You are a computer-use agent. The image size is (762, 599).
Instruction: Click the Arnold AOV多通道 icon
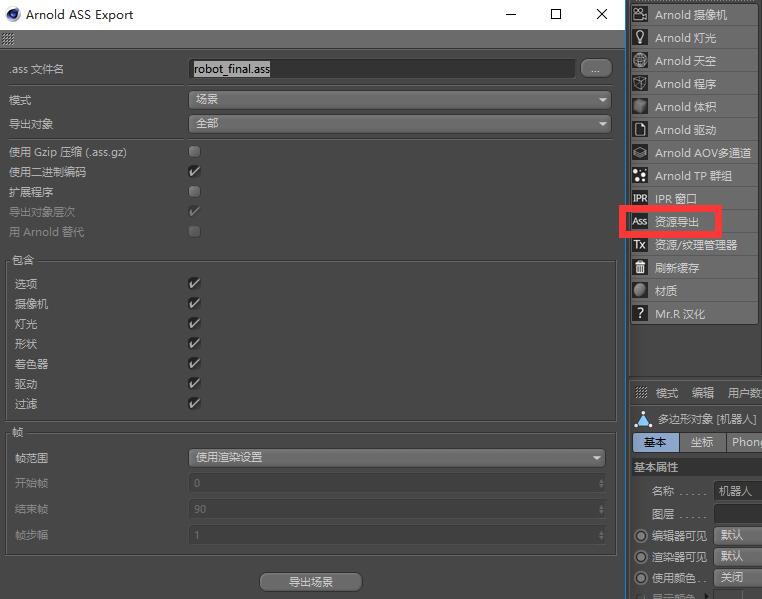point(640,152)
